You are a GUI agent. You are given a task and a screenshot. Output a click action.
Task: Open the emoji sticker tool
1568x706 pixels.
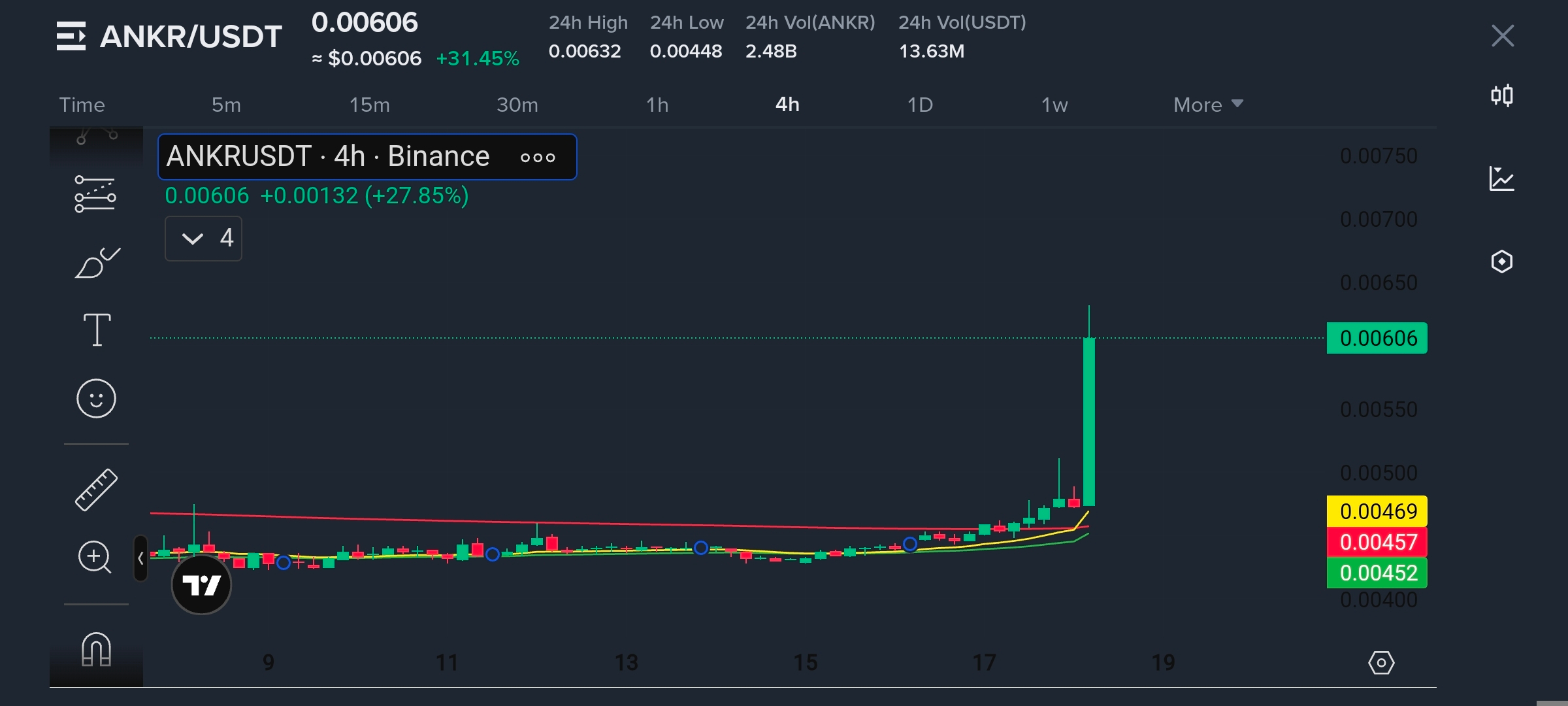[x=96, y=398]
